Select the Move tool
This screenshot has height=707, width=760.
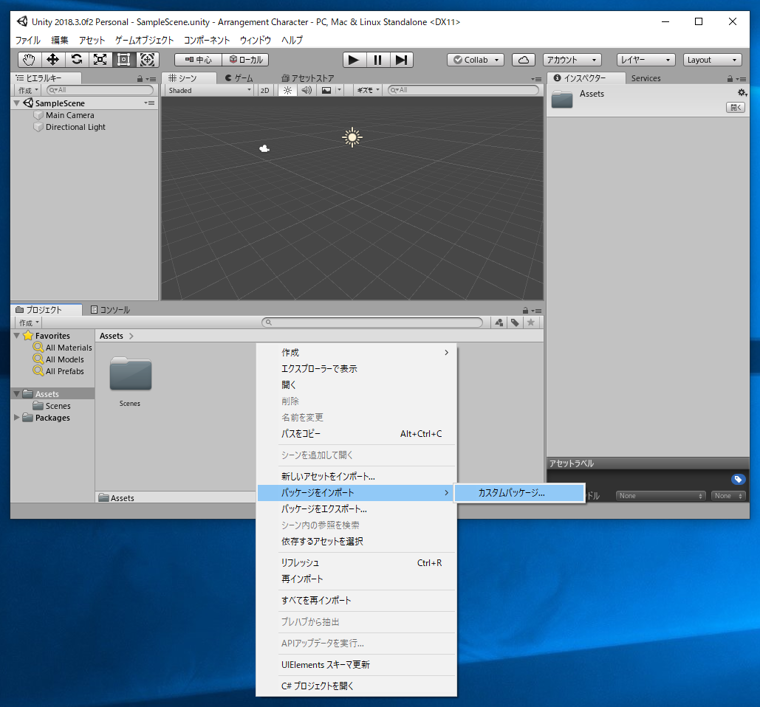[x=52, y=60]
